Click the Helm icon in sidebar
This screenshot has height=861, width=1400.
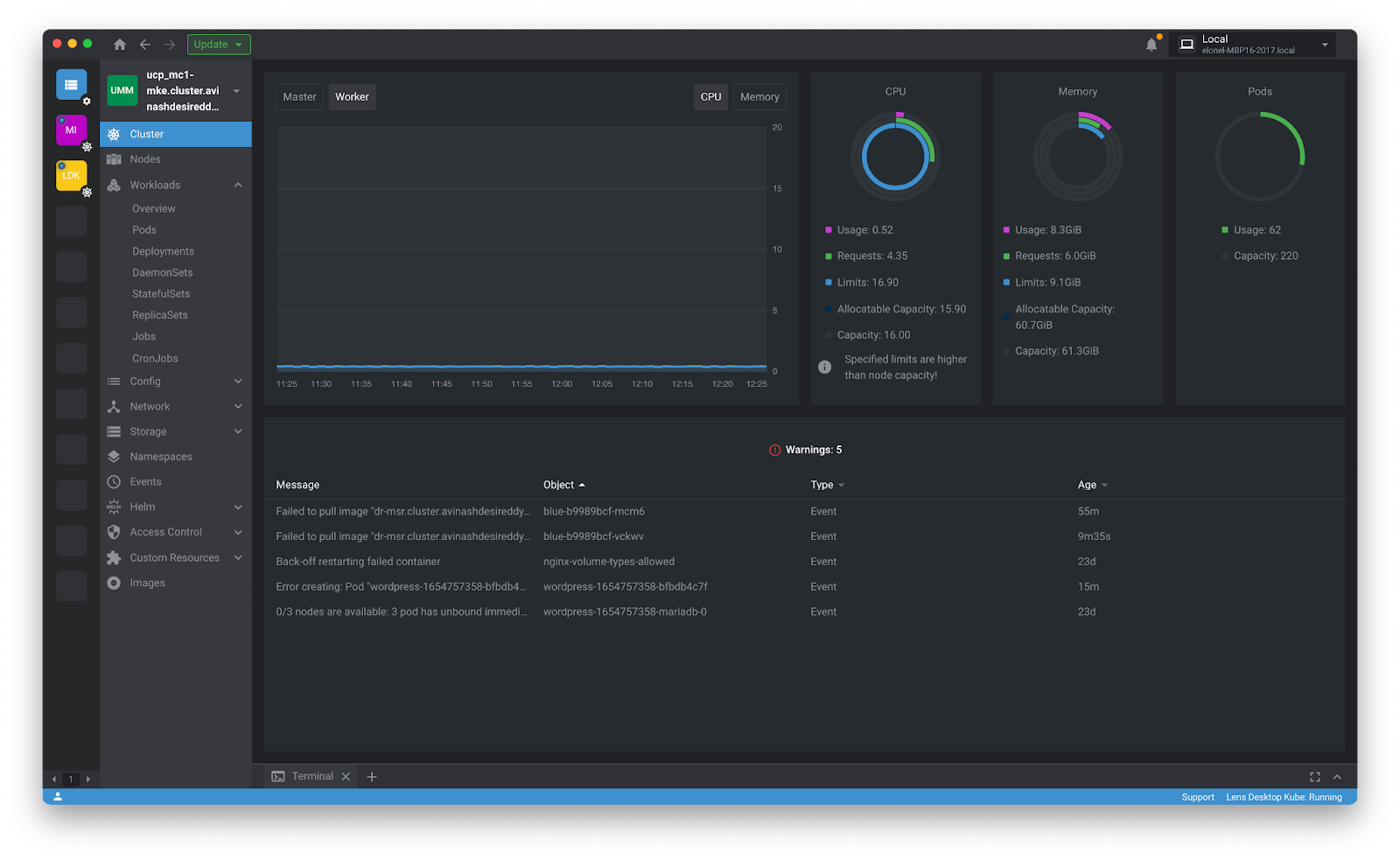(x=114, y=507)
